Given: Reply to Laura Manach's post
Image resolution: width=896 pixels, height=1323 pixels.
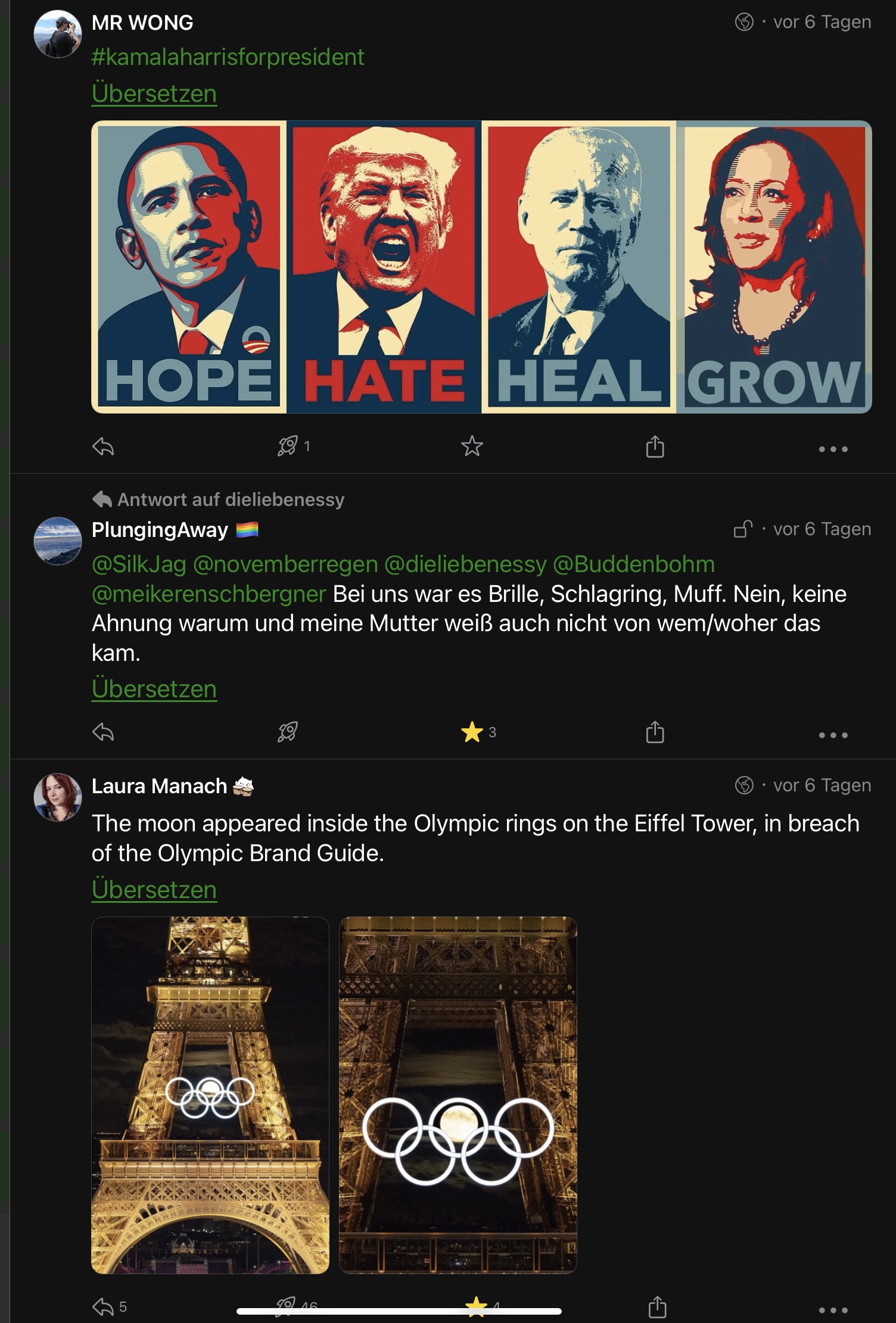Looking at the screenshot, I should pyautogui.click(x=103, y=1307).
